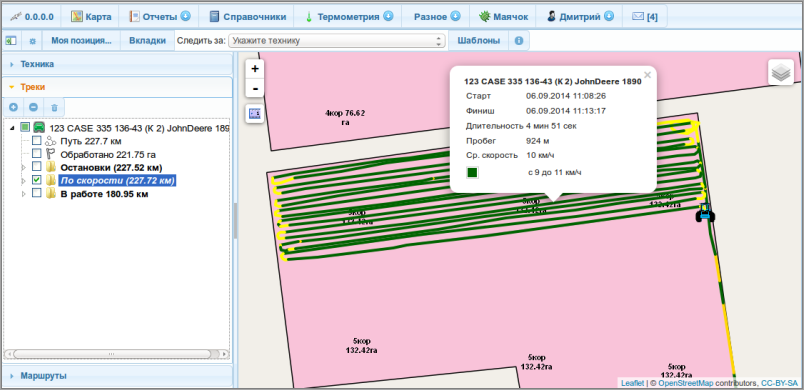Check the Обработано 221.75 га checkbox

pyautogui.click(x=36, y=154)
